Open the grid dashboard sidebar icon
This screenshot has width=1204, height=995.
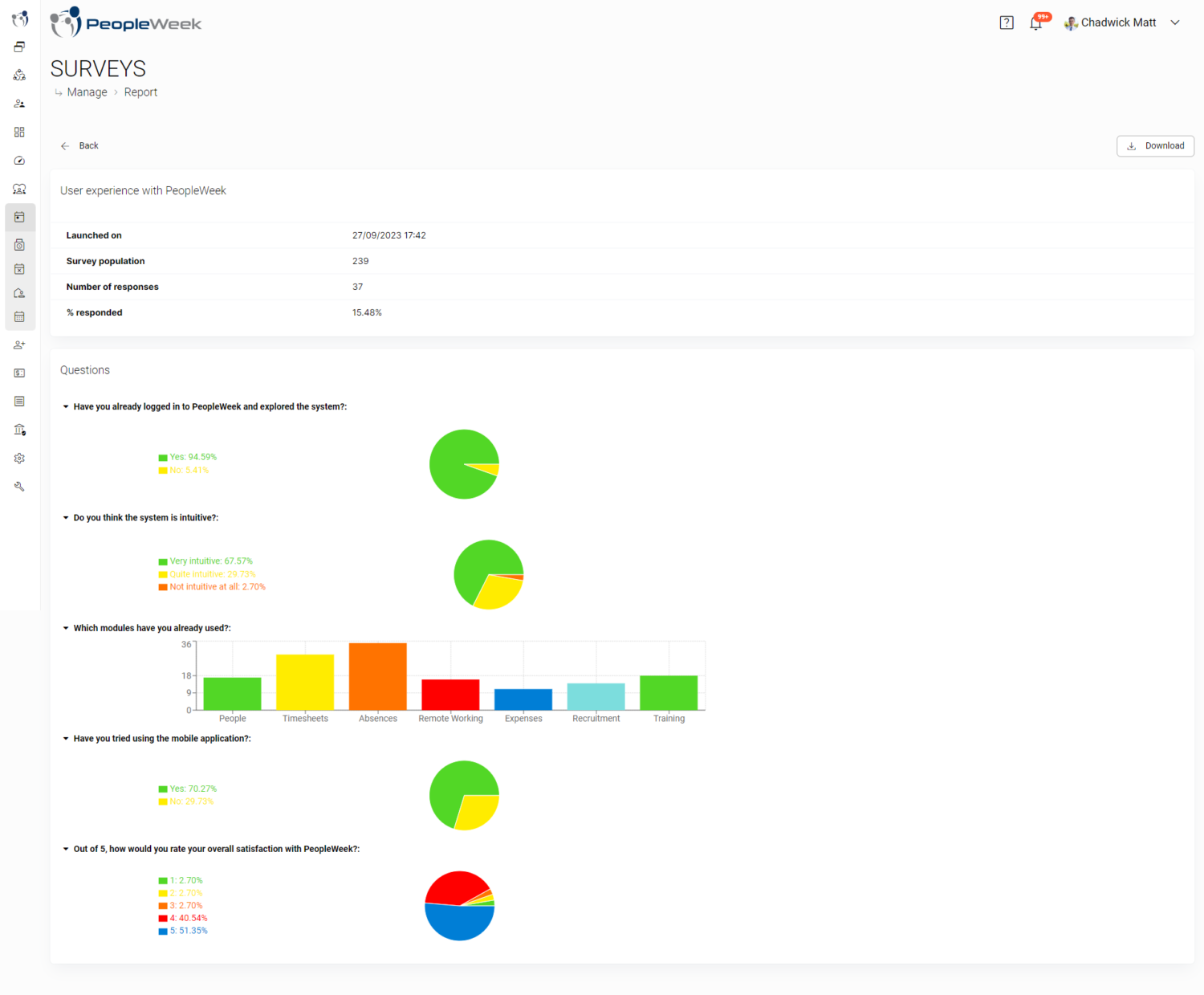tap(19, 132)
